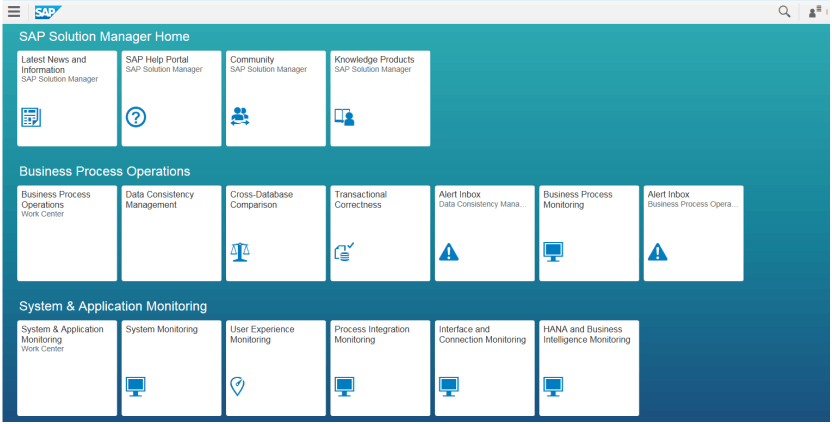
Task: Click 'HANA and Business Intelligence Monitoring' title
Action: pos(587,334)
